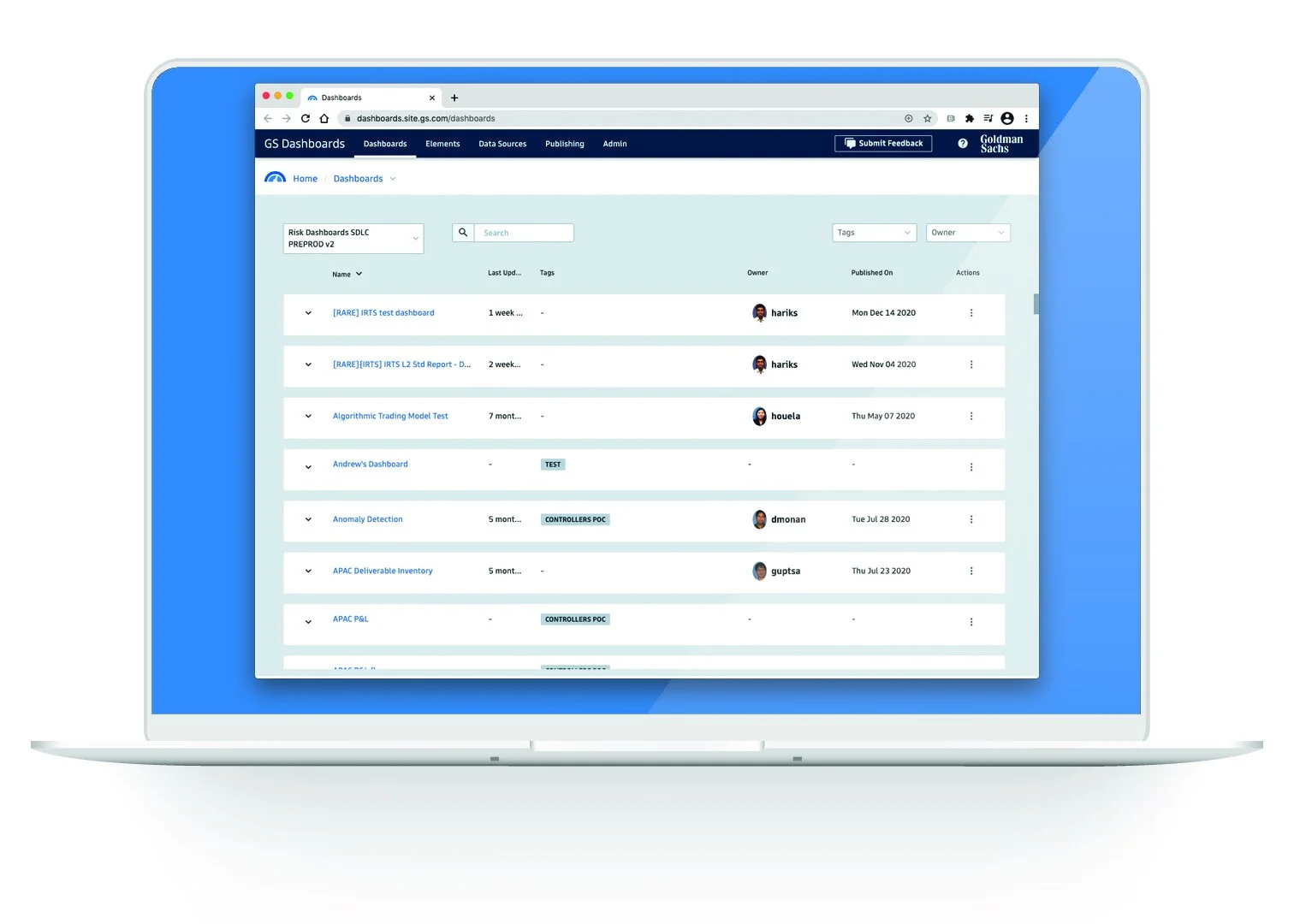The height and width of the screenshot is (924, 1294).
Task: Switch to the Data Sources section
Action: (502, 144)
